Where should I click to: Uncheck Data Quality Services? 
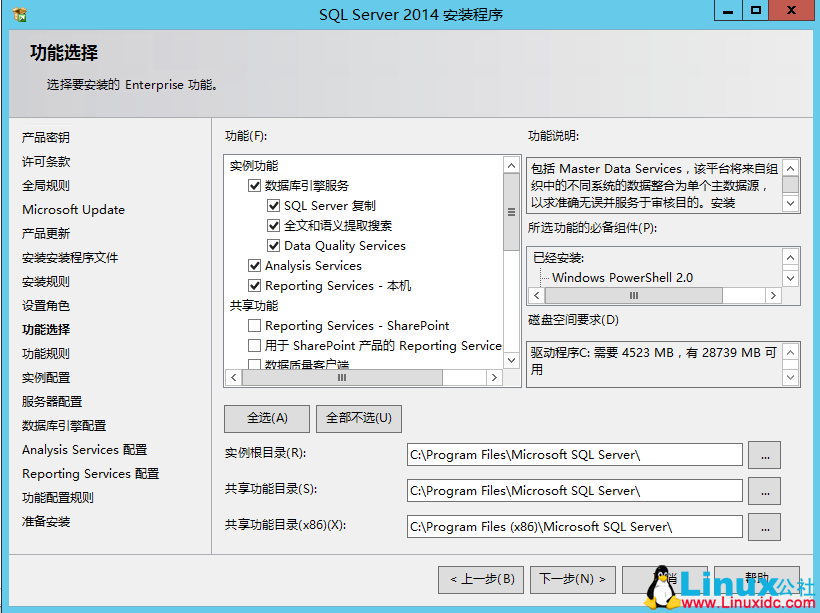(272, 245)
